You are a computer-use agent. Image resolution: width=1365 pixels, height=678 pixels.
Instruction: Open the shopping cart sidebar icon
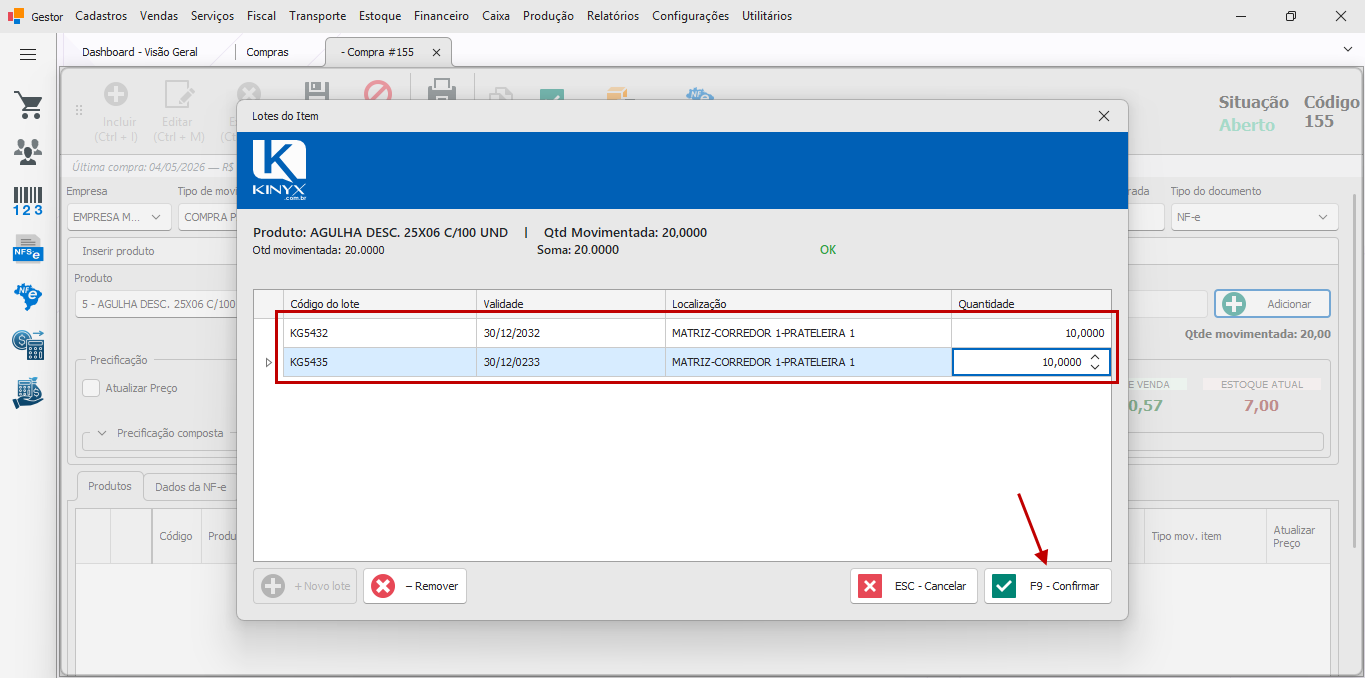click(x=28, y=105)
